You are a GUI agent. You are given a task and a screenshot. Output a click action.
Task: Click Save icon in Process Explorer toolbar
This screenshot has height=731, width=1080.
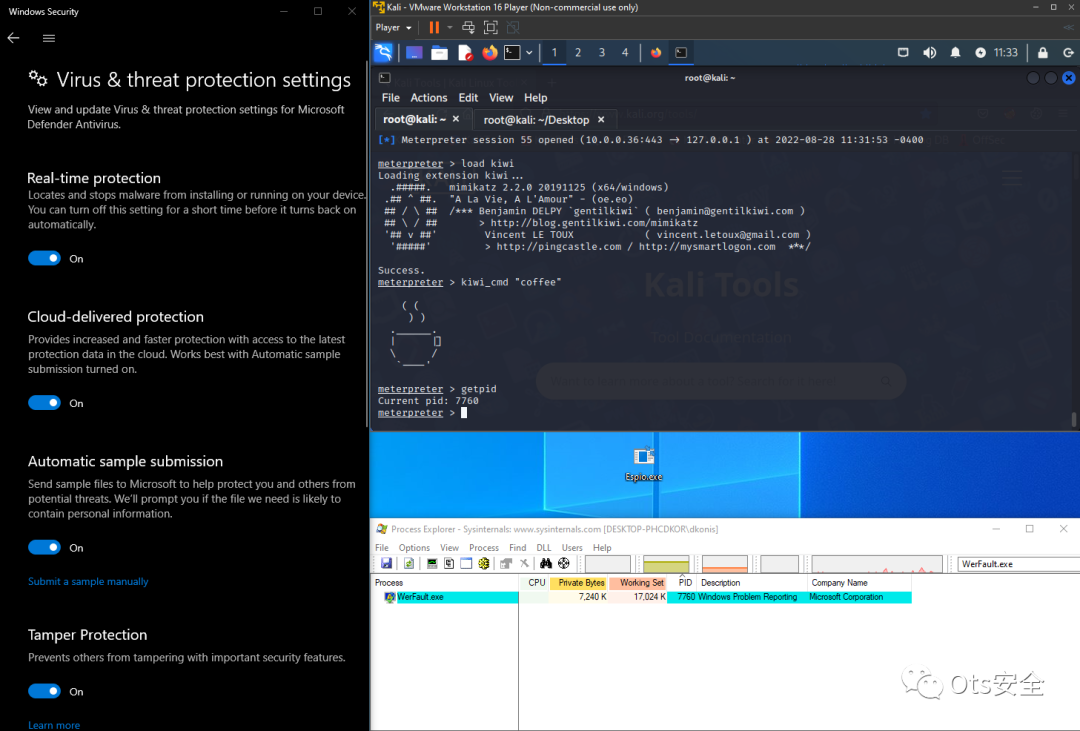coord(386,564)
